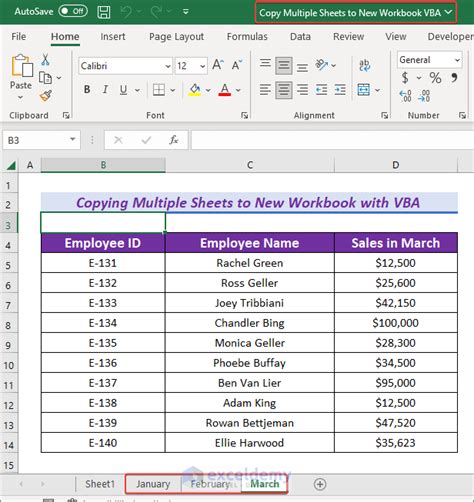Image resolution: width=474 pixels, height=502 pixels.
Task: Switch to the Insert ribbon tab
Action: 113,36
